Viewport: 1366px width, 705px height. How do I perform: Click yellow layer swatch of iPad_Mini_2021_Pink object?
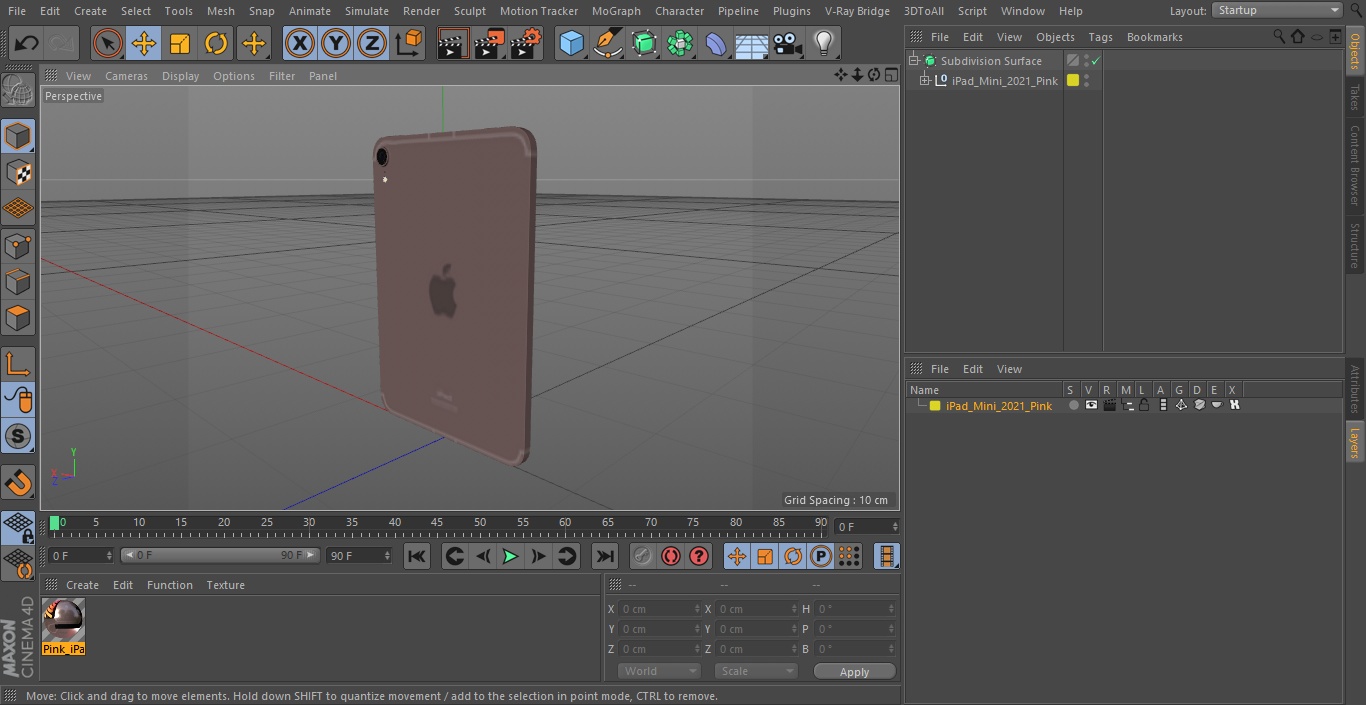1073,81
